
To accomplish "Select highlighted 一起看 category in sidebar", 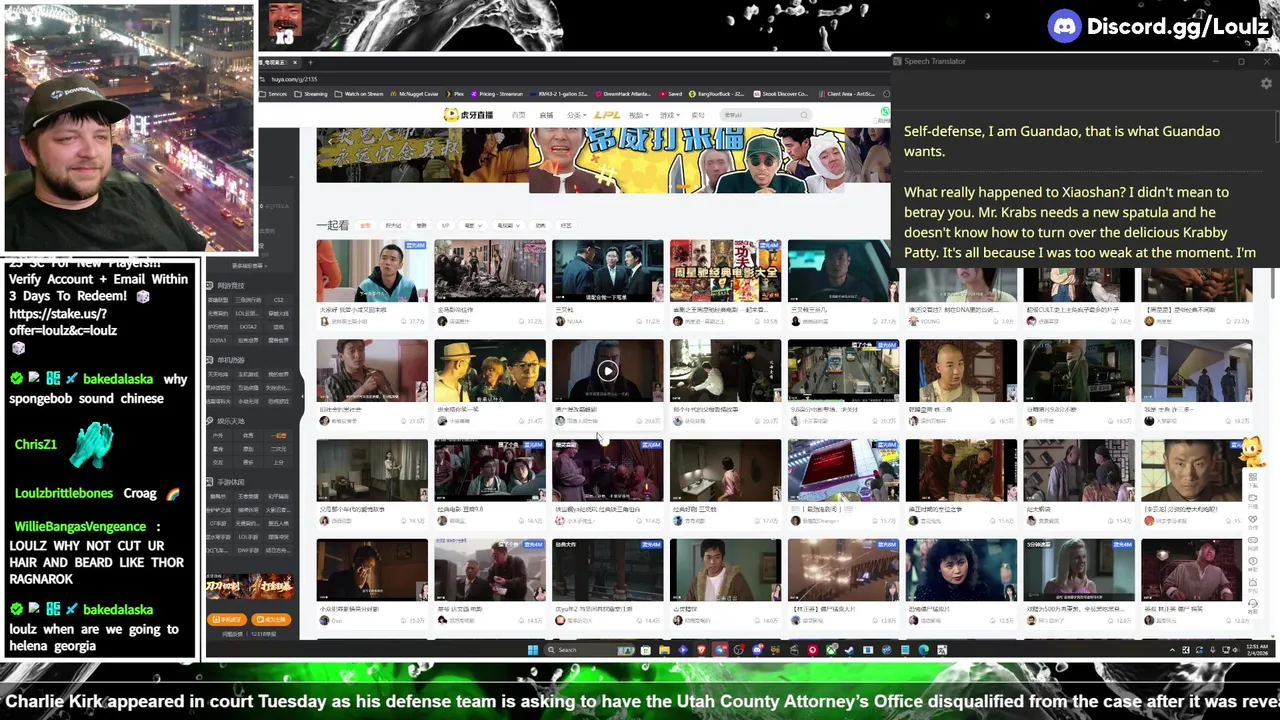I will (278, 436).
